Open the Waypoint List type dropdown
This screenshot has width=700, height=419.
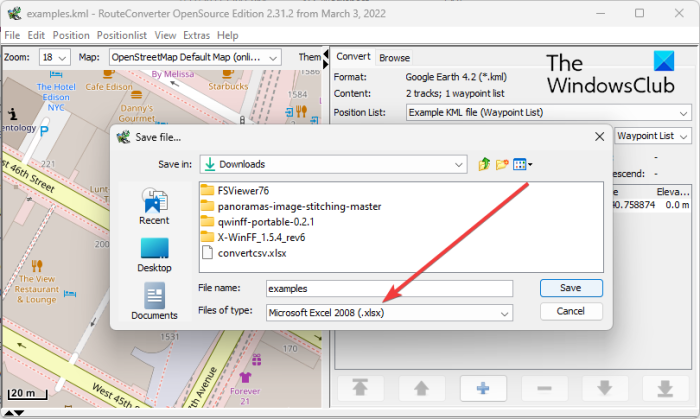click(x=653, y=136)
